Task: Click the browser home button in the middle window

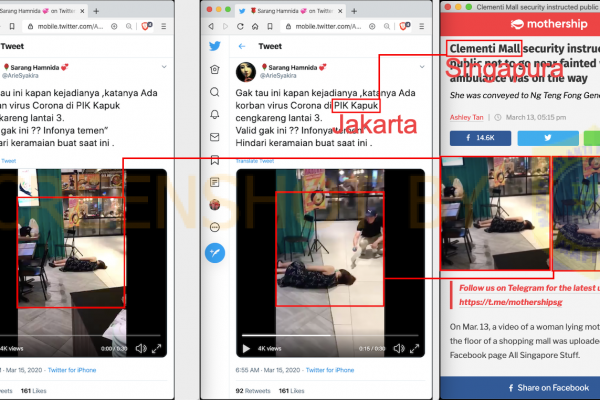Action: tap(255, 26)
